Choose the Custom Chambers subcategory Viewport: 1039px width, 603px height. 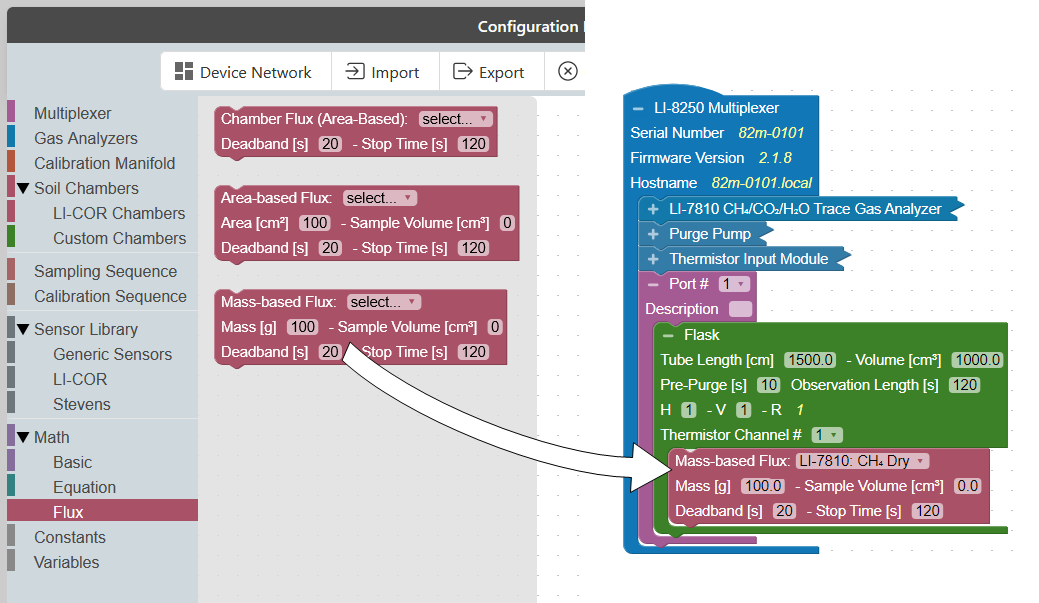click(x=119, y=238)
